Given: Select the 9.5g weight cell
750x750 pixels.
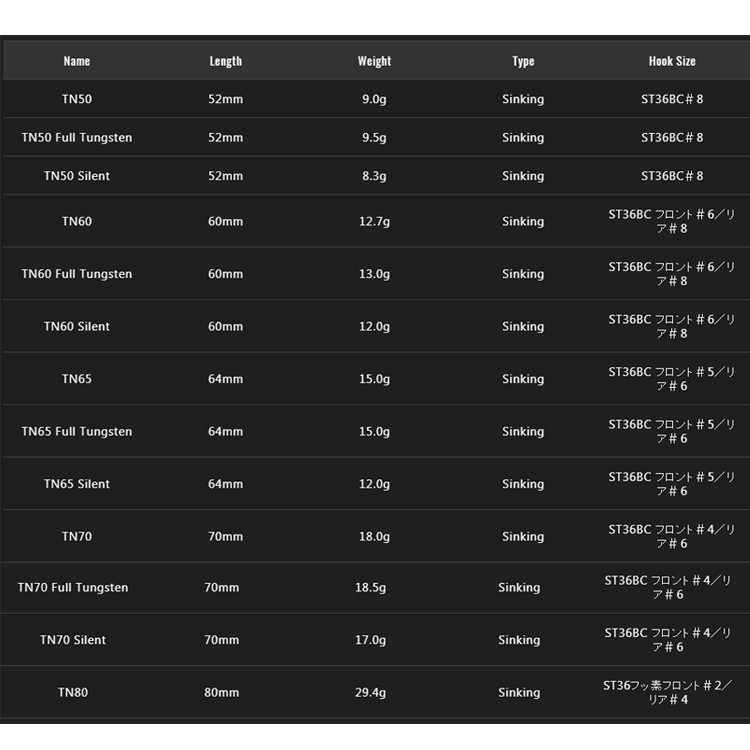Looking at the screenshot, I should tap(374, 138).
